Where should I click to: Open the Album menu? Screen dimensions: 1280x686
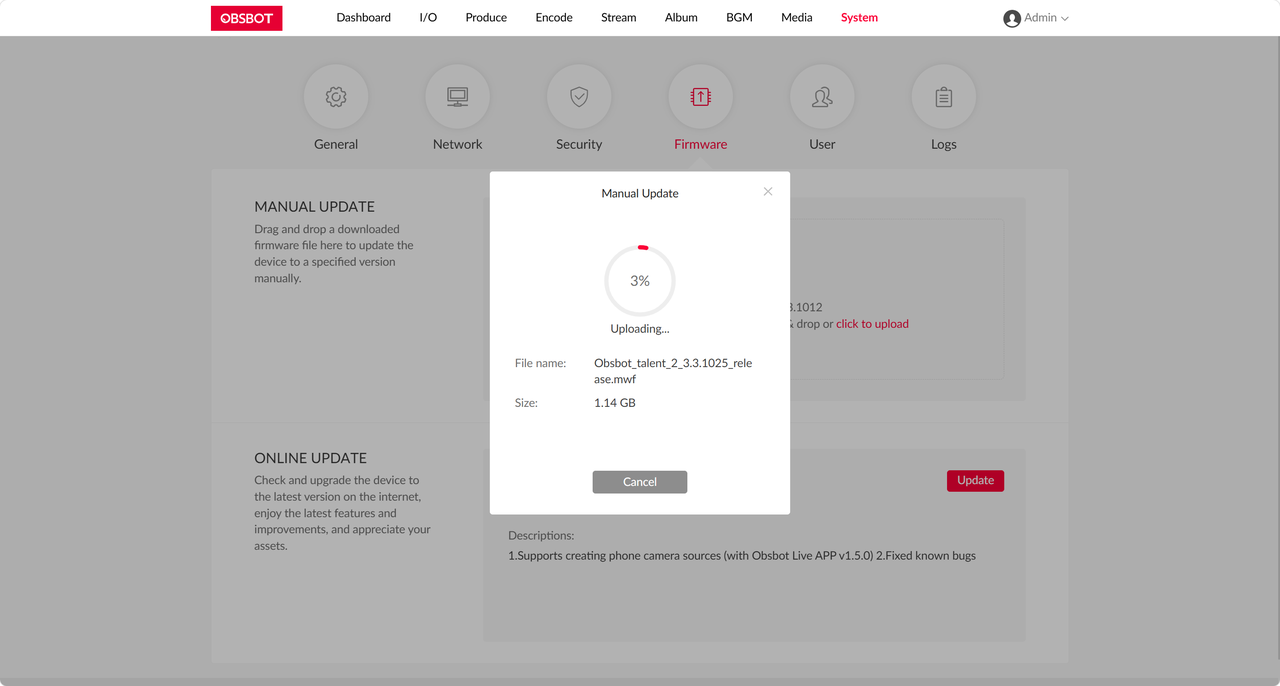[x=681, y=17]
